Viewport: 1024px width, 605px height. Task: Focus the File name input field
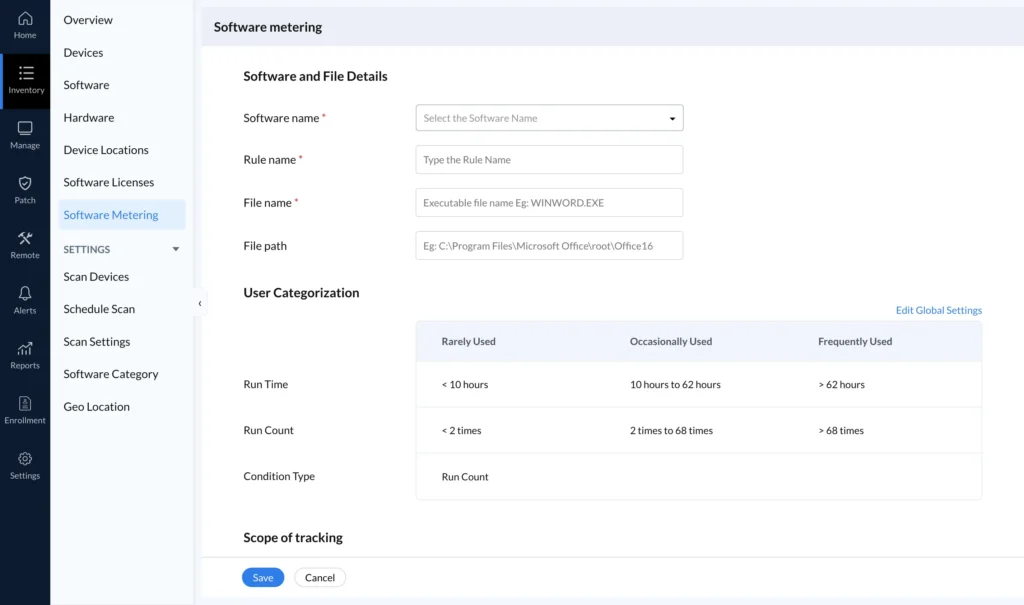click(x=549, y=203)
